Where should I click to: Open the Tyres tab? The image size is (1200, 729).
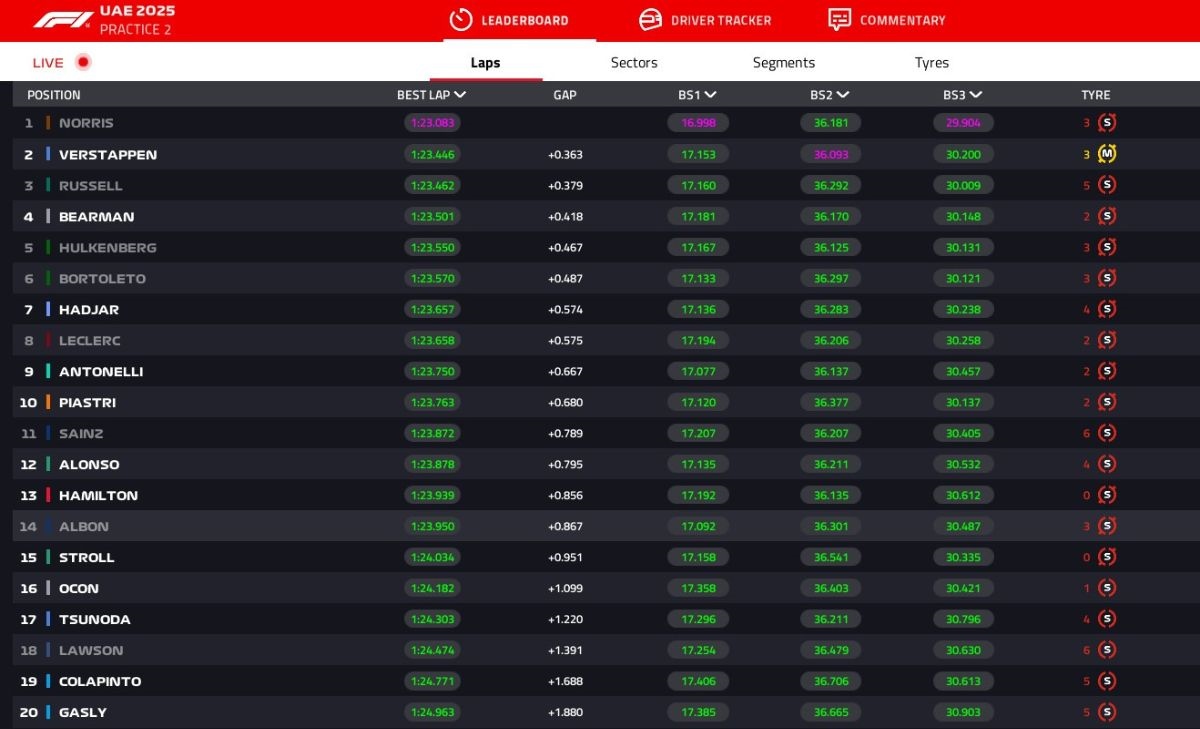coord(931,62)
